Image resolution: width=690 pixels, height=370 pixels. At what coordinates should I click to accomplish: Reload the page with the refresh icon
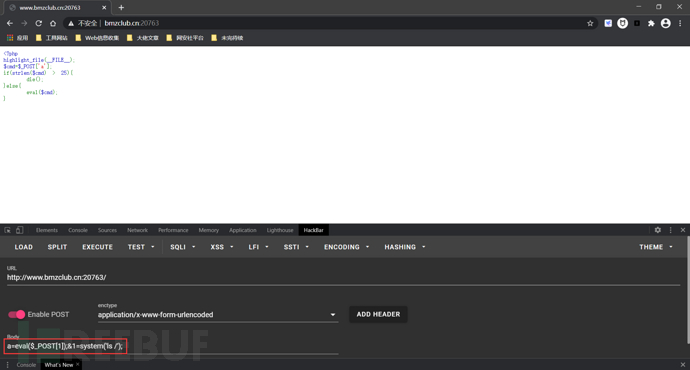tap(39, 23)
